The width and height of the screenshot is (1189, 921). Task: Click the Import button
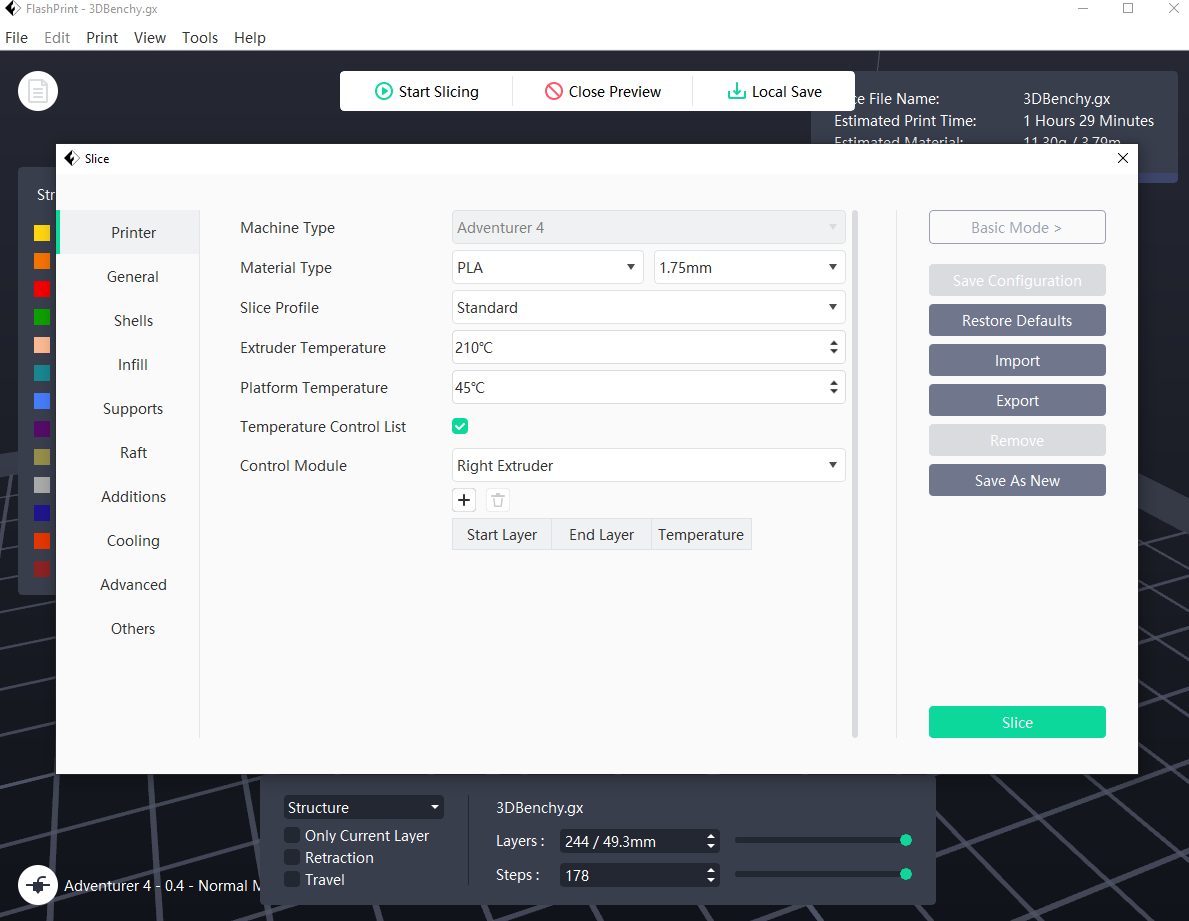1017,360
